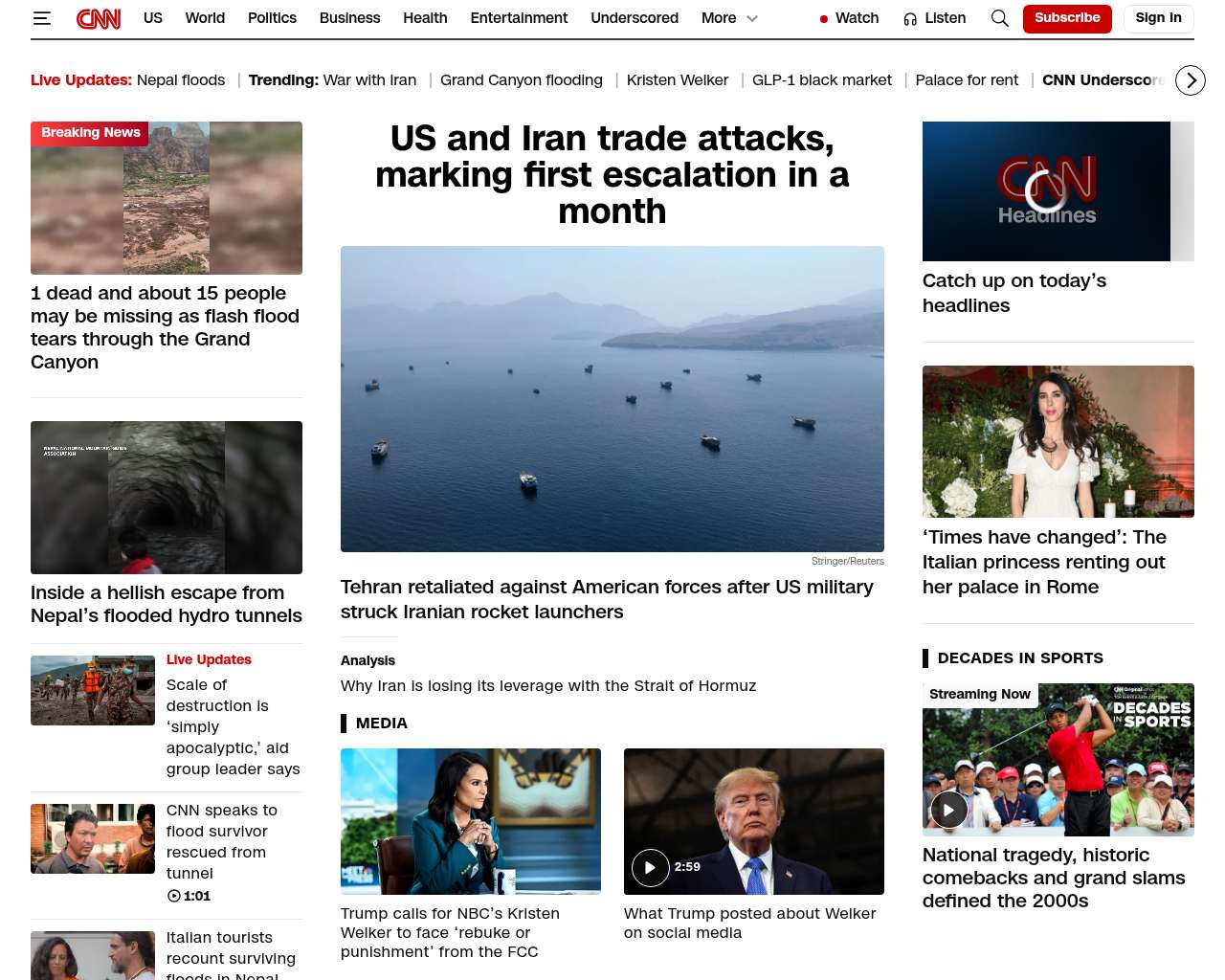
Task: Open Italian tourists recount surviving story
Action: click(x=231, y=957)
